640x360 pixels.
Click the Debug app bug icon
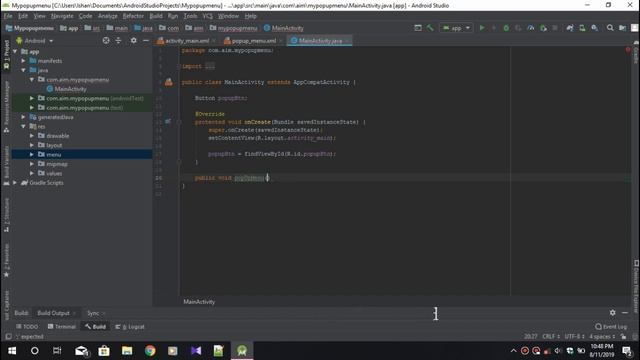point(506,28)
